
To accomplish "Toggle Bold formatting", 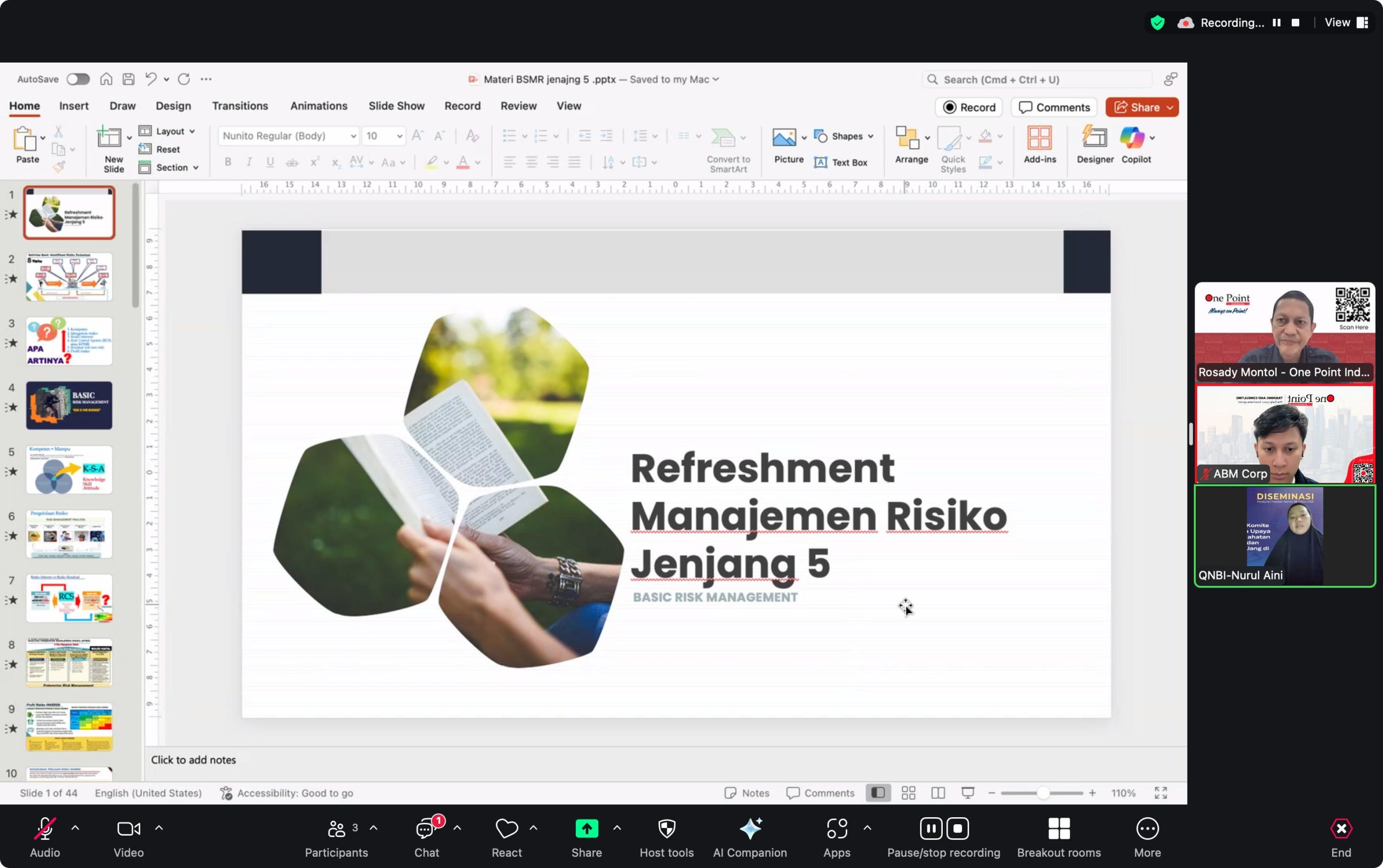I will [228, 162].
